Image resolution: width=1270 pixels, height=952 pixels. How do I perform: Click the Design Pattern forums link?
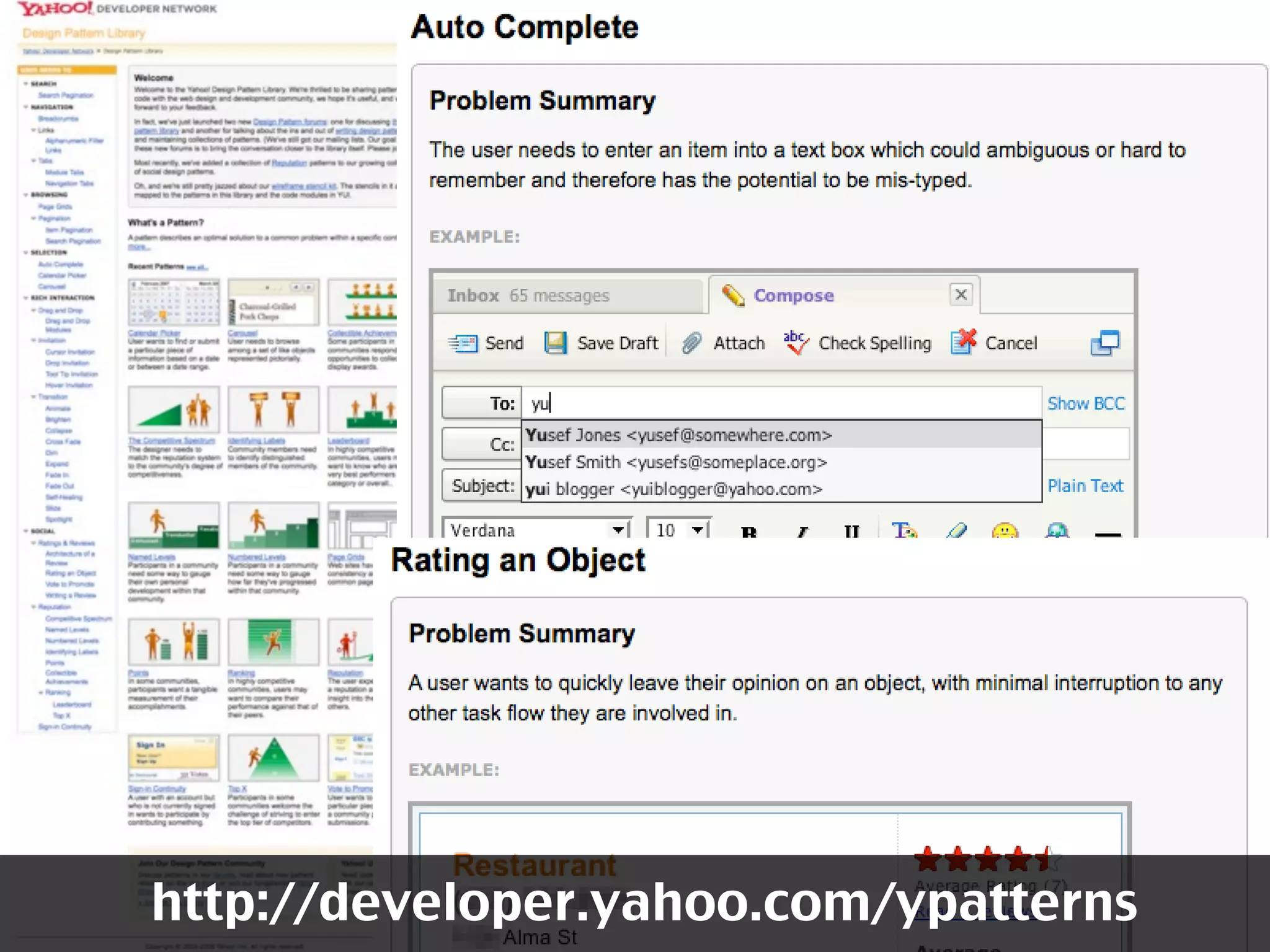pyautogui.click(x=290, y=121)
